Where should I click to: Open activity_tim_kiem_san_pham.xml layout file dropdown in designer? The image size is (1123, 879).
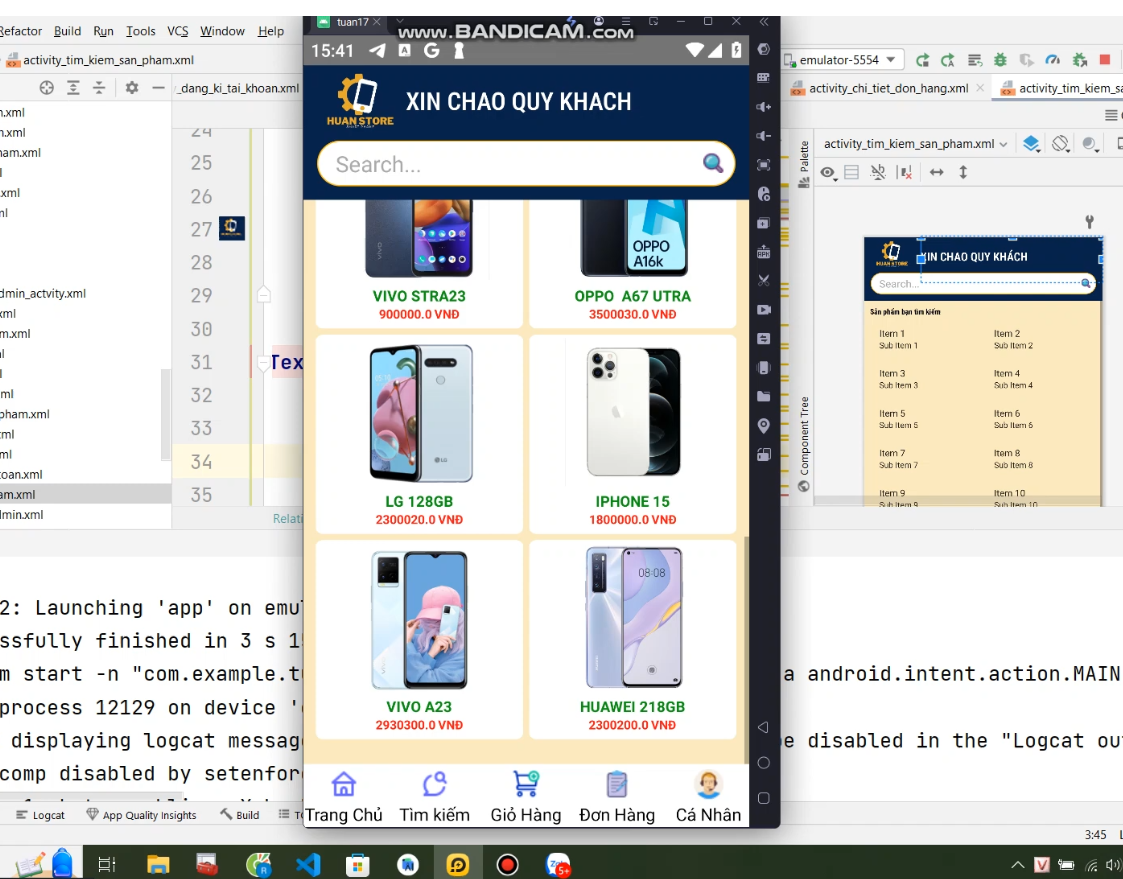click(x=915, y=144)
